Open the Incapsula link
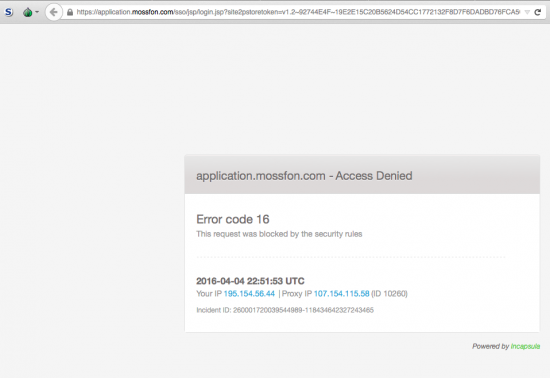The width and height of the screenshot is (550, 378). 525,346
